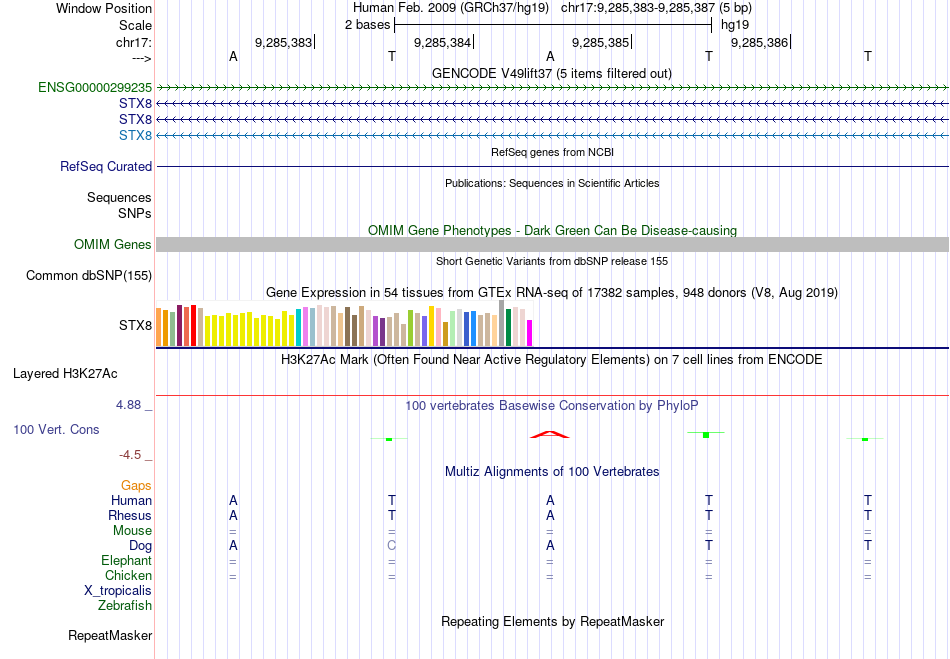Click the Window Position label
The height and width of the screenshot is (659, 950).
pos(104,8)
